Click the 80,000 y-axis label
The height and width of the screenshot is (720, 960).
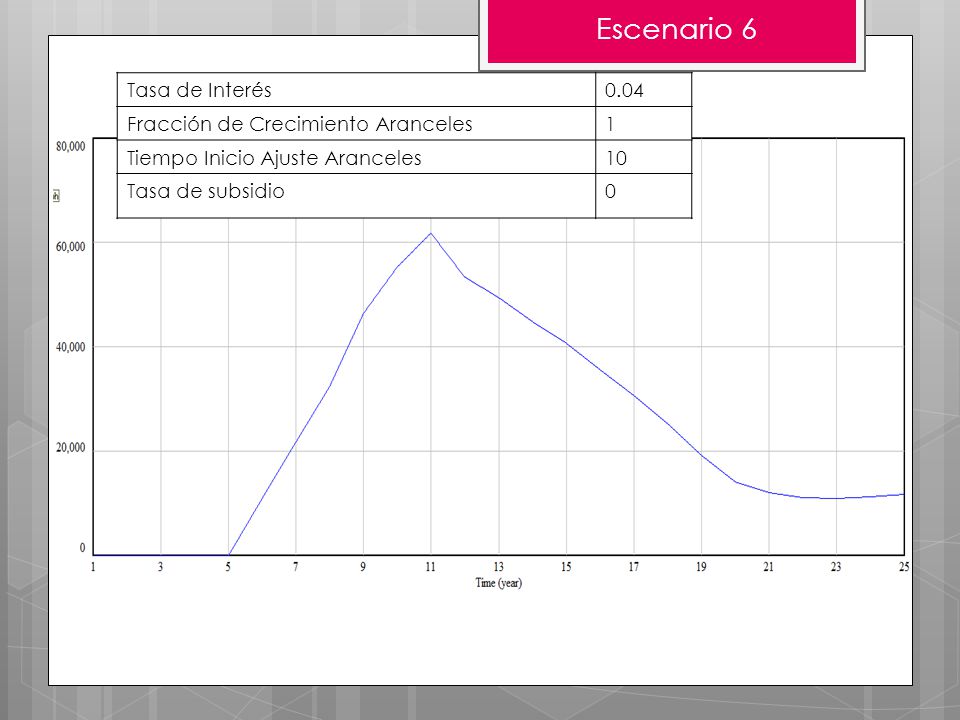[70, 146]
